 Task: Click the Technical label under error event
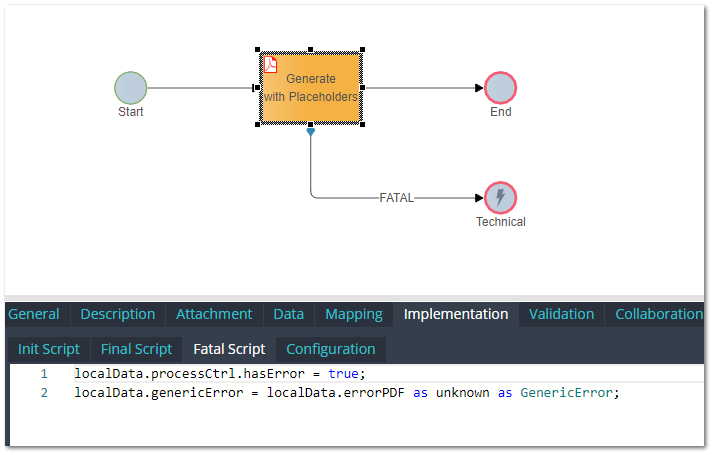click(501, 222)
